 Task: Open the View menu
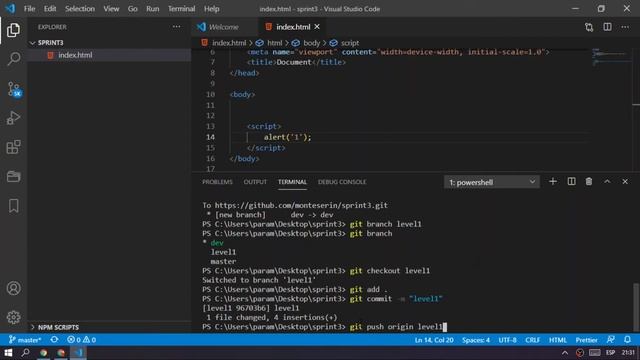tap(111, 9)
